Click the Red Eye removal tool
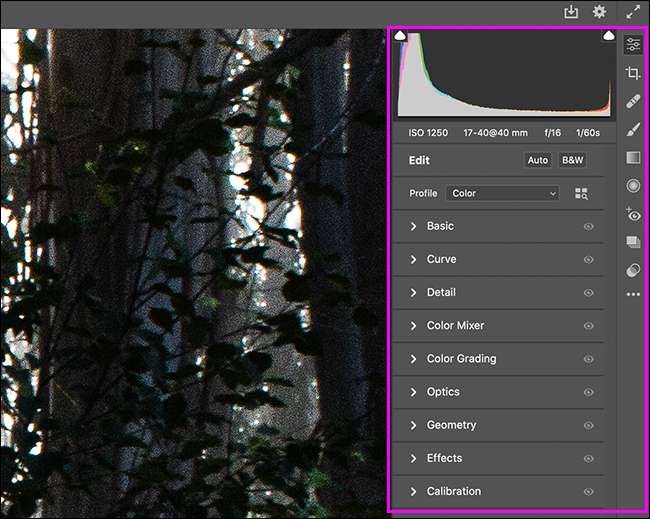The width and height of the screenshot is (650, 519). pos(633,213)
